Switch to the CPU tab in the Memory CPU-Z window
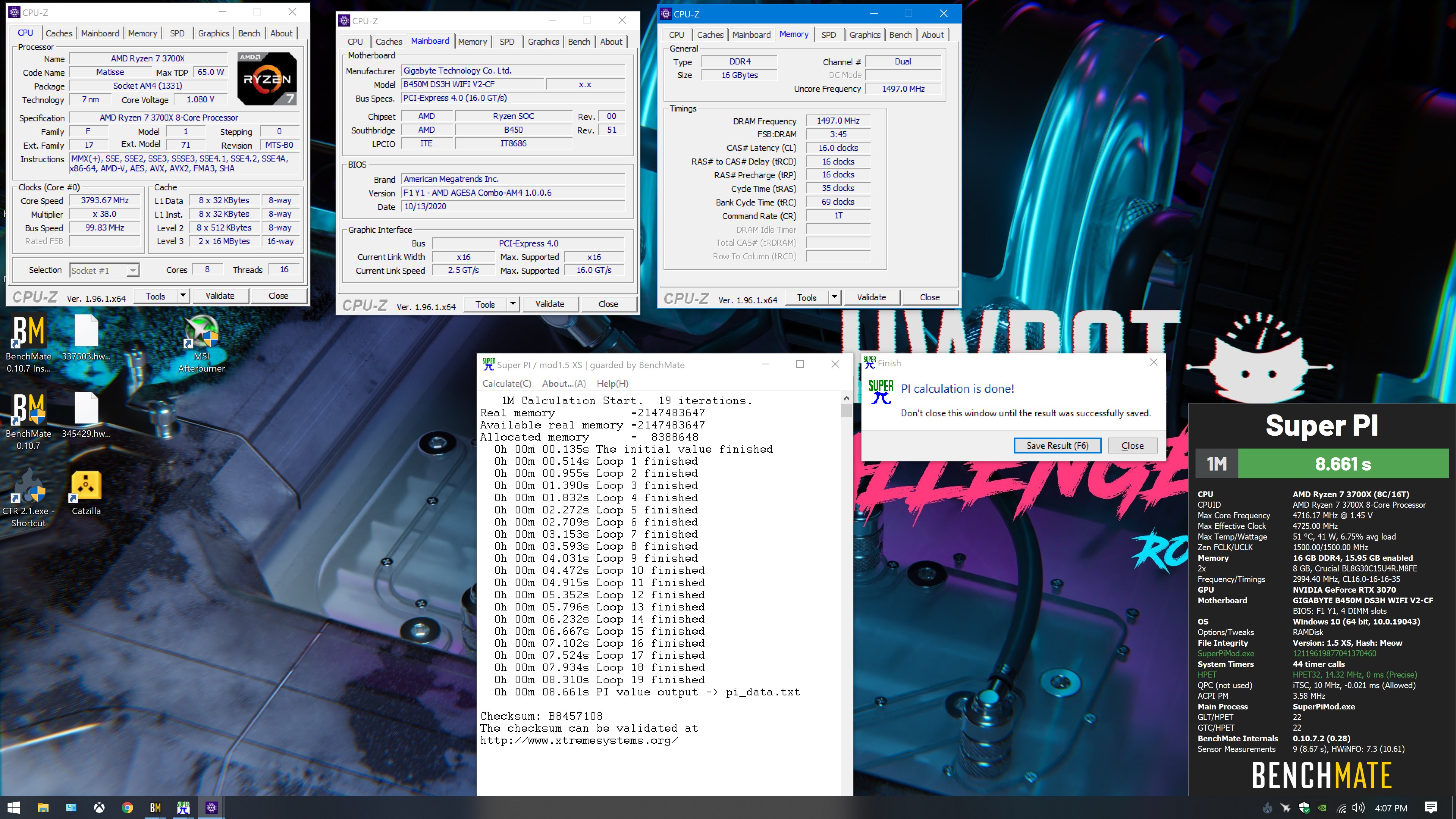Screen dimensions: 1456x819 676,35
